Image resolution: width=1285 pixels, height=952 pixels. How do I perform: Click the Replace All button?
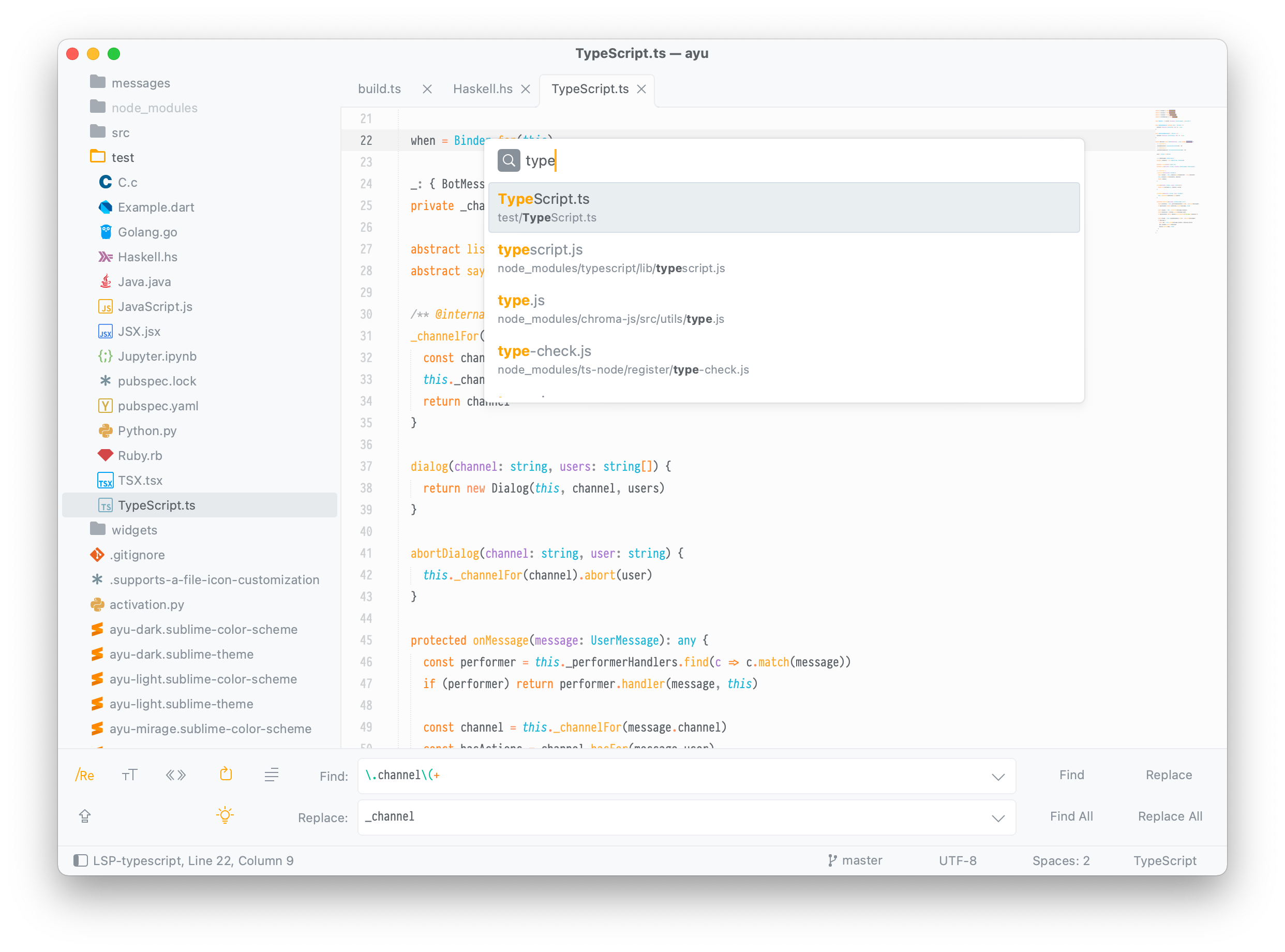[1170, 816]
